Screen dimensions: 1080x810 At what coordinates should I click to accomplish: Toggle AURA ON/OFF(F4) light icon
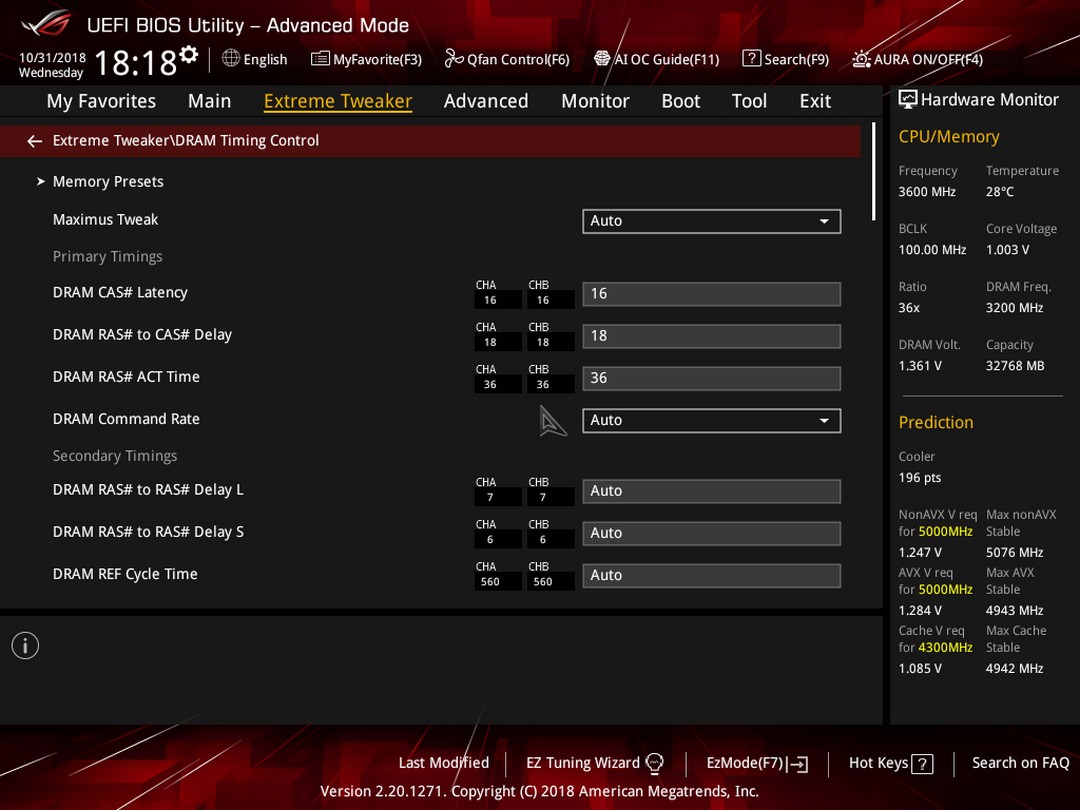coord(861,59)
